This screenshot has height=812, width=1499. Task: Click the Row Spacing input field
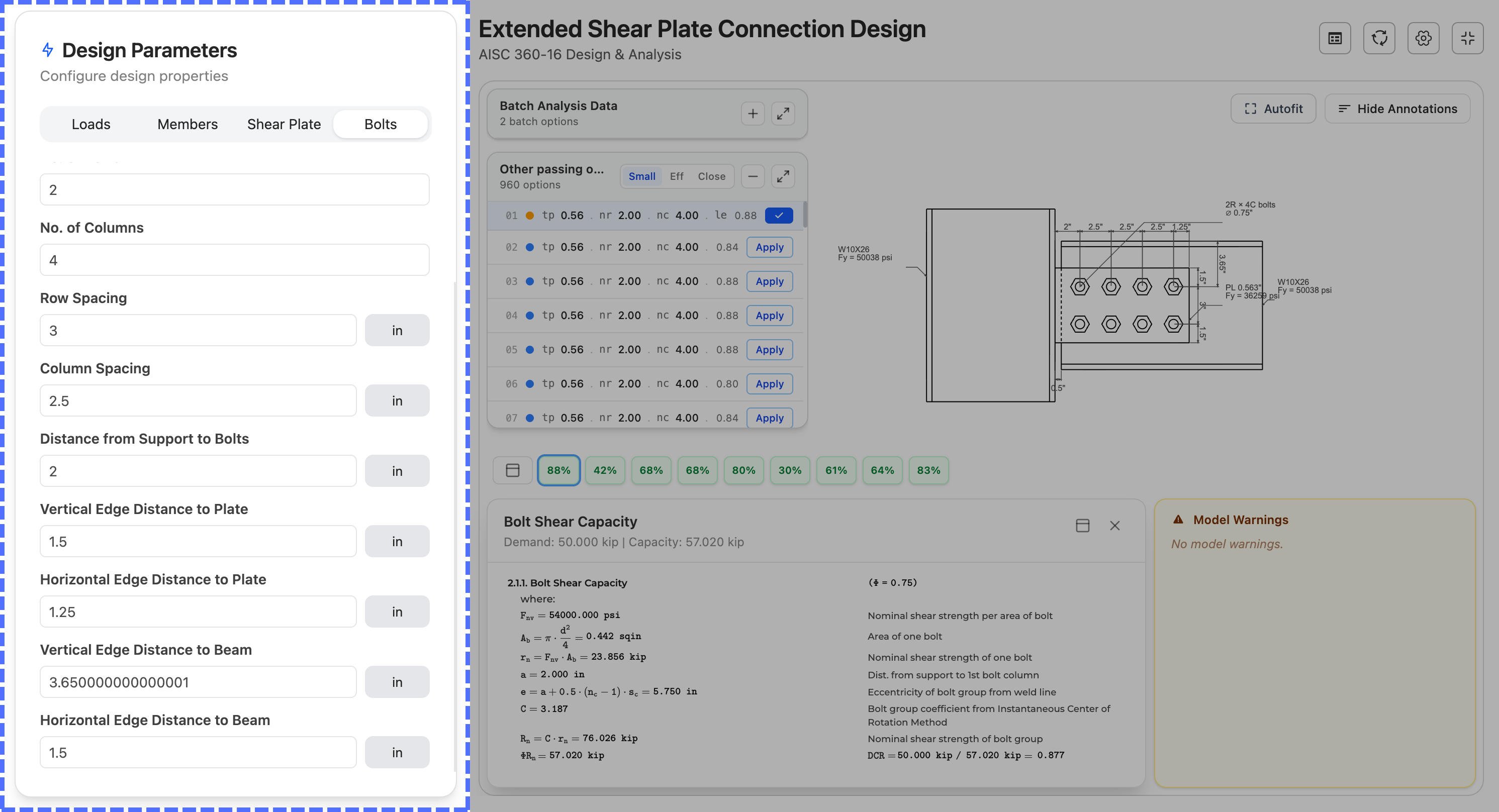pos(198,331)
